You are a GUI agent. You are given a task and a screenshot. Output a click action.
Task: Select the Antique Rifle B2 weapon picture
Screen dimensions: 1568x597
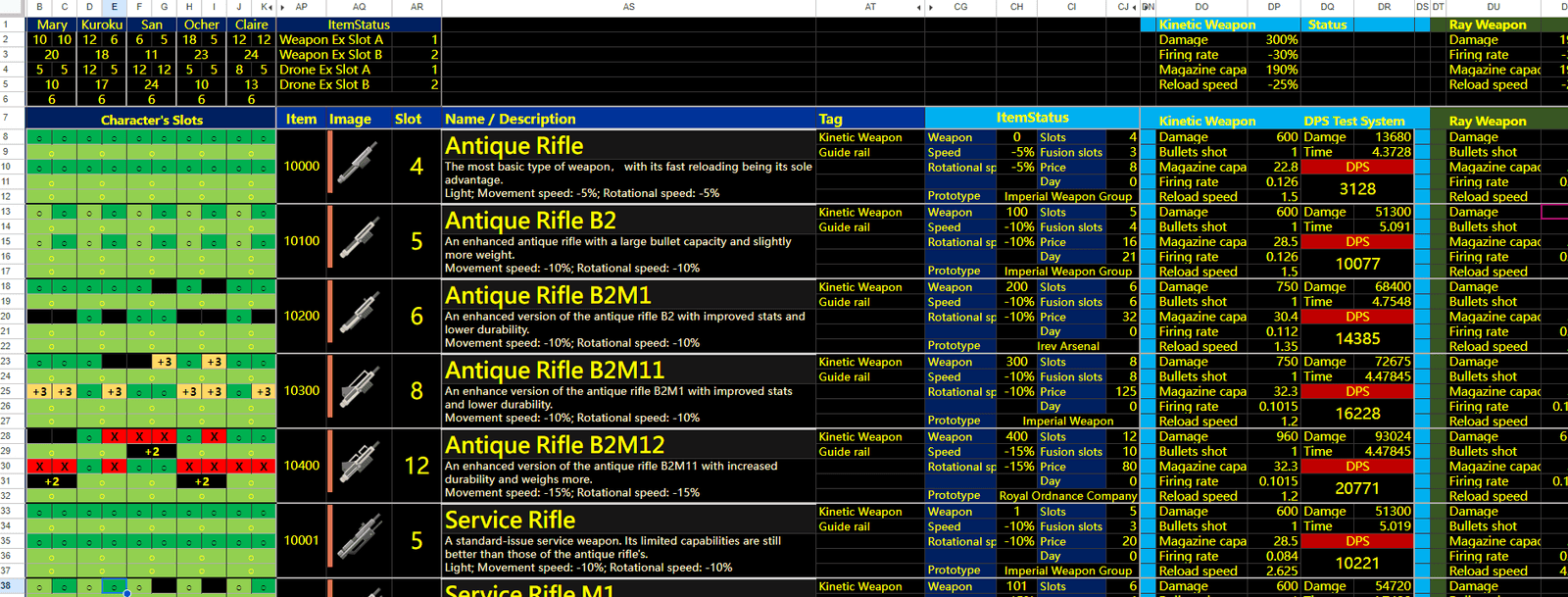click(x=358, y=240)
